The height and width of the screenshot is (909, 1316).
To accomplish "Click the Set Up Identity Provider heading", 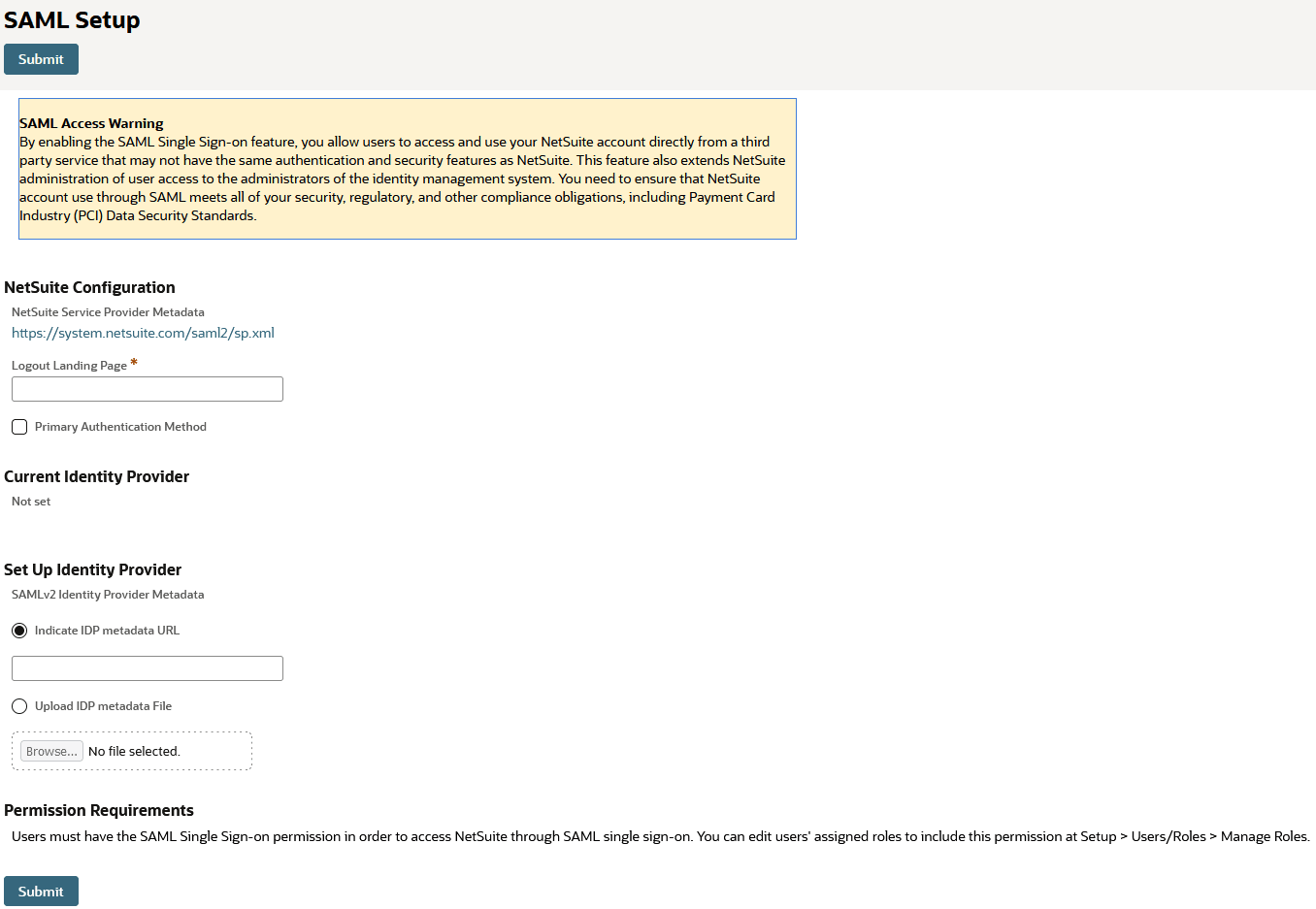I will [92, 569].
